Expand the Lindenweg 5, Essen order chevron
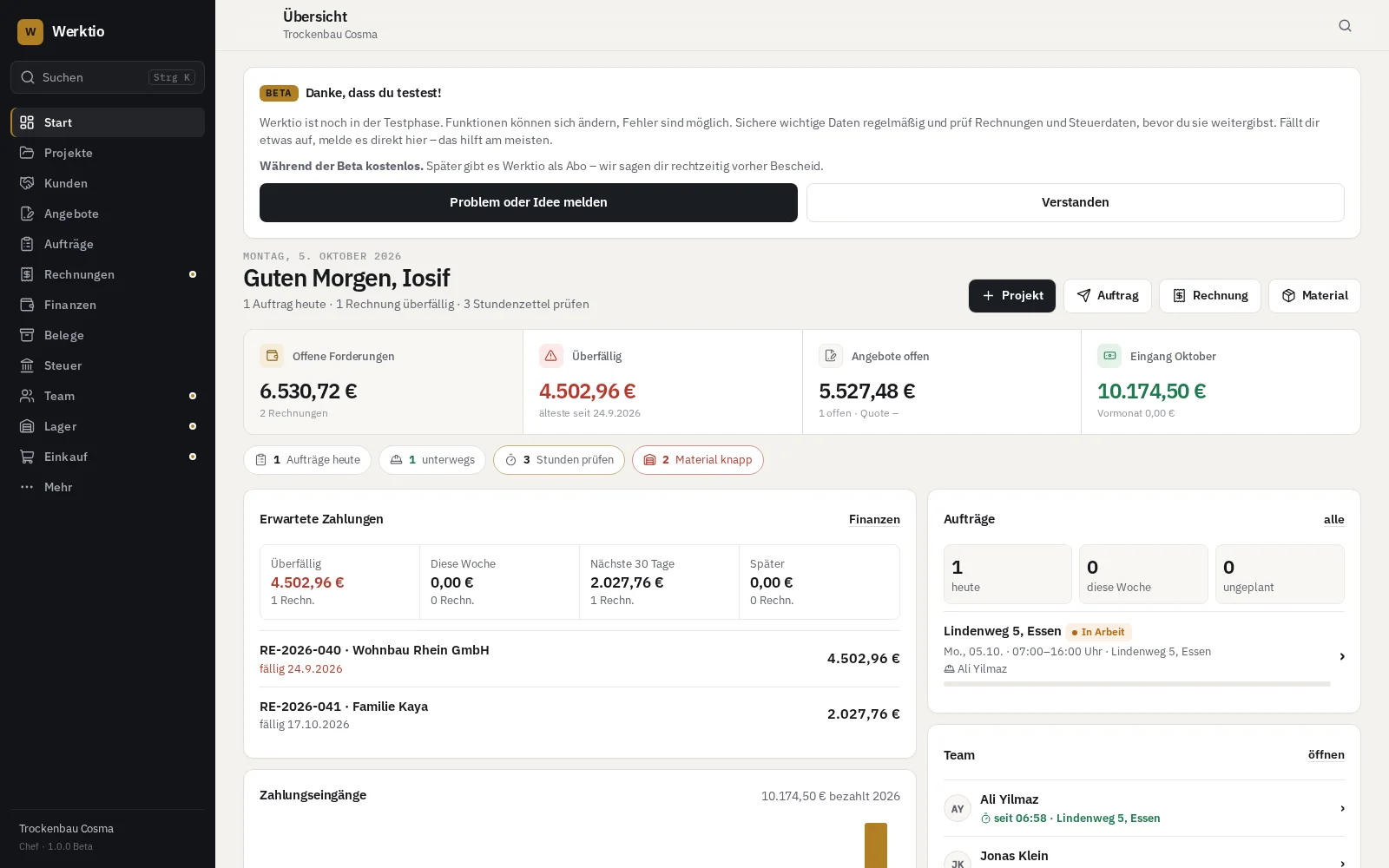This screenshot has width=1389, height=868. pos(1341,656)
